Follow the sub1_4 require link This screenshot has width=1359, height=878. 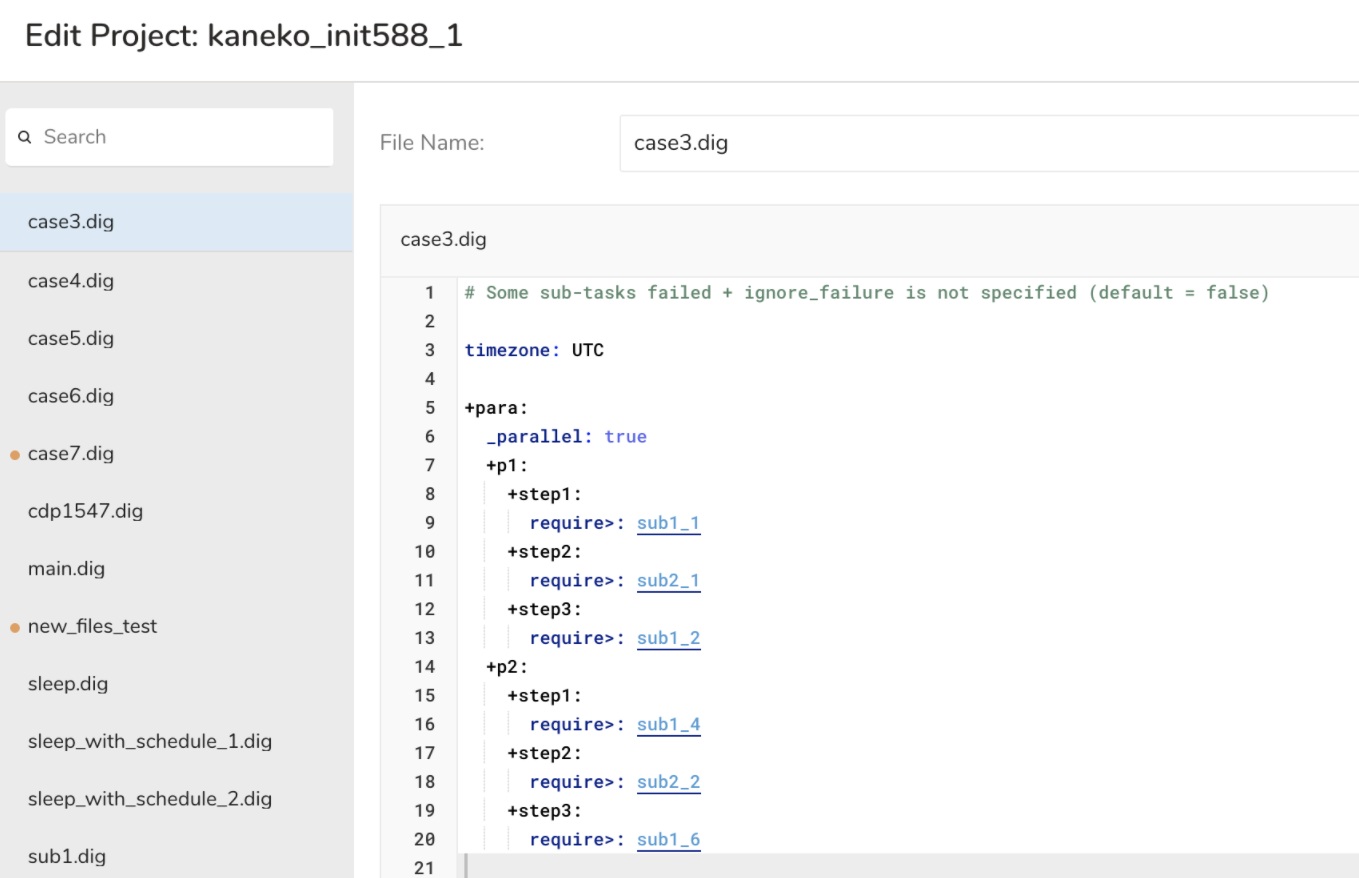pos(668,725)
